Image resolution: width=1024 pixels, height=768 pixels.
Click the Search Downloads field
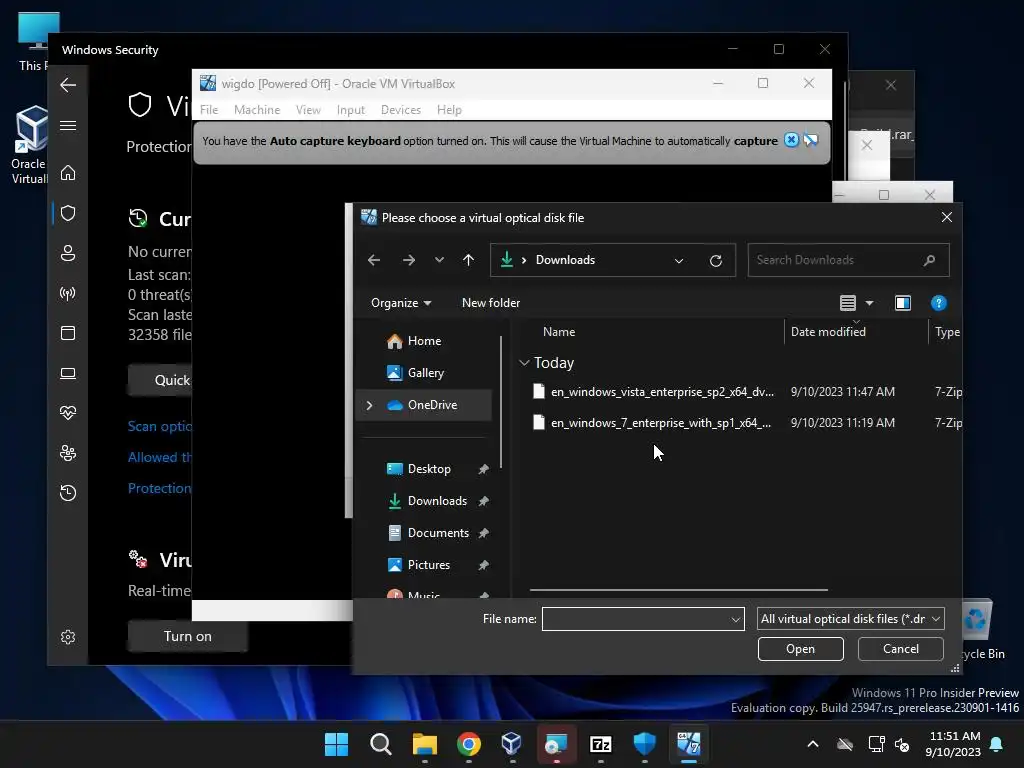(848, 260)
